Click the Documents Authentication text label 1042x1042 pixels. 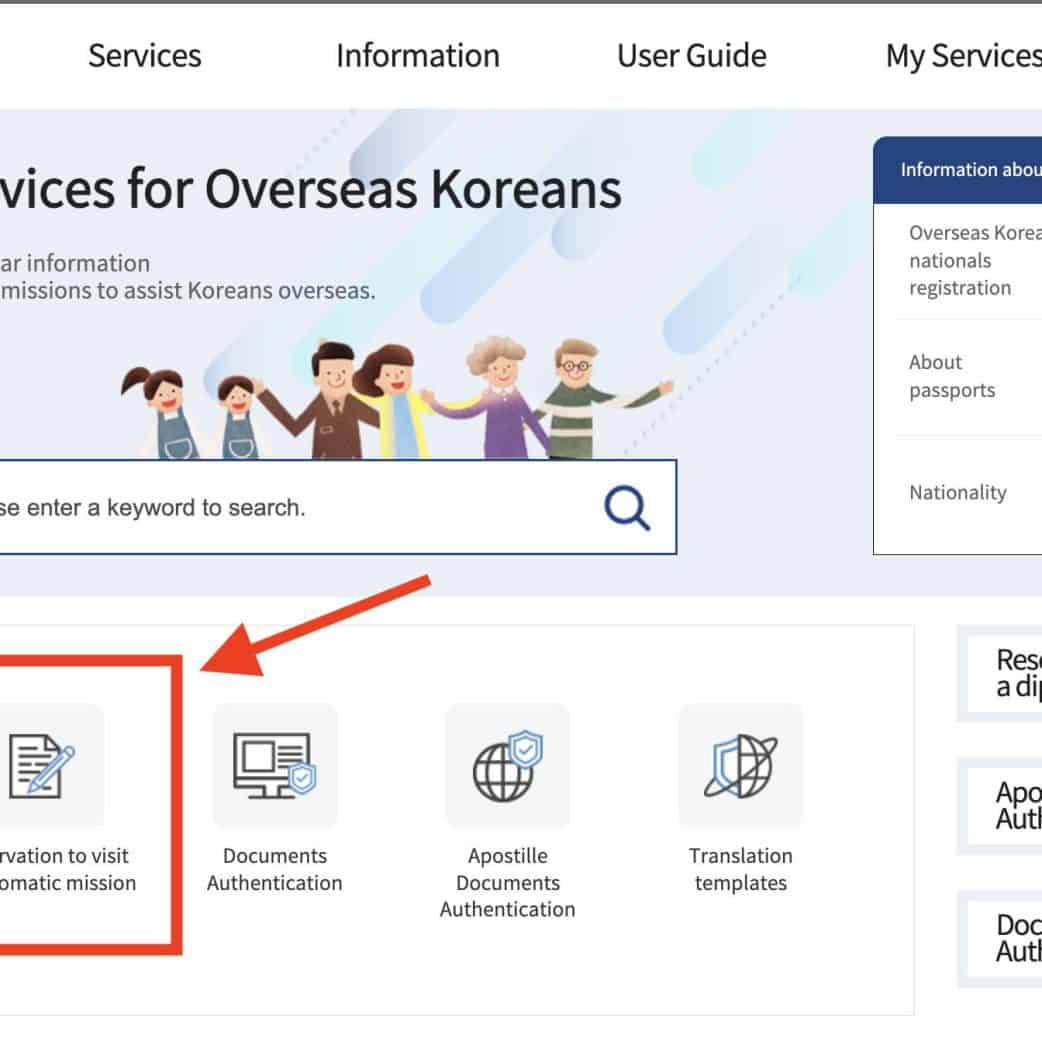pos(275,870)
